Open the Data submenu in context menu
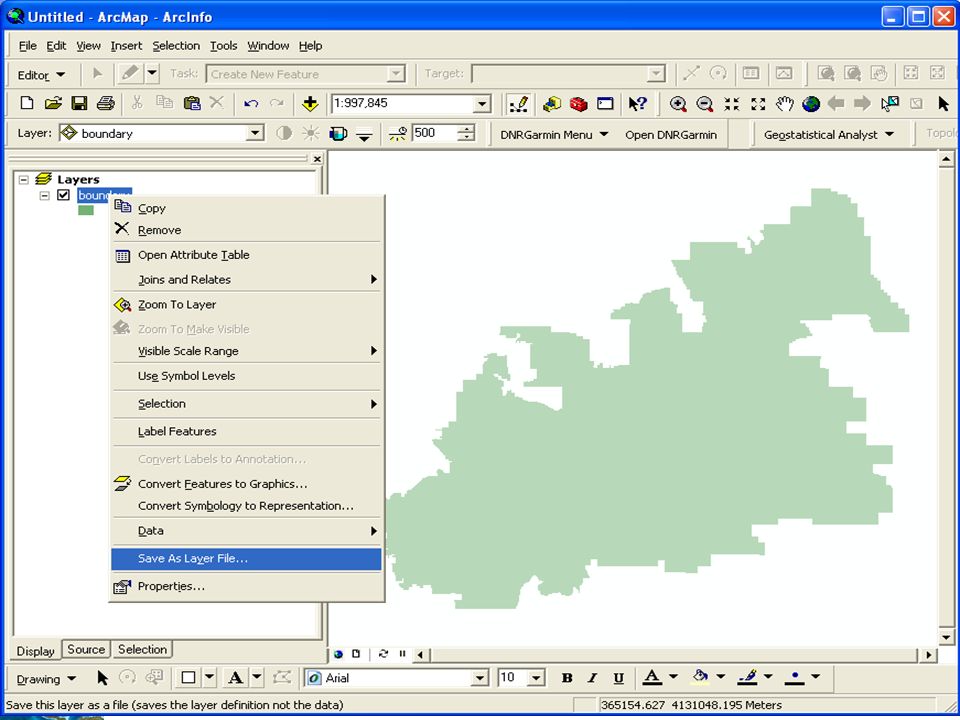960x720 pixels. click(x=246, y=531)
